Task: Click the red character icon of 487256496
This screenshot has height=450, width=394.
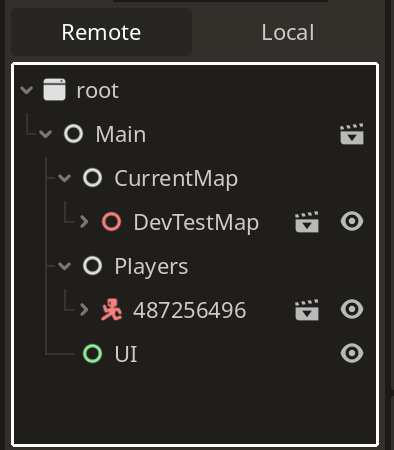Action: (111, 310)
